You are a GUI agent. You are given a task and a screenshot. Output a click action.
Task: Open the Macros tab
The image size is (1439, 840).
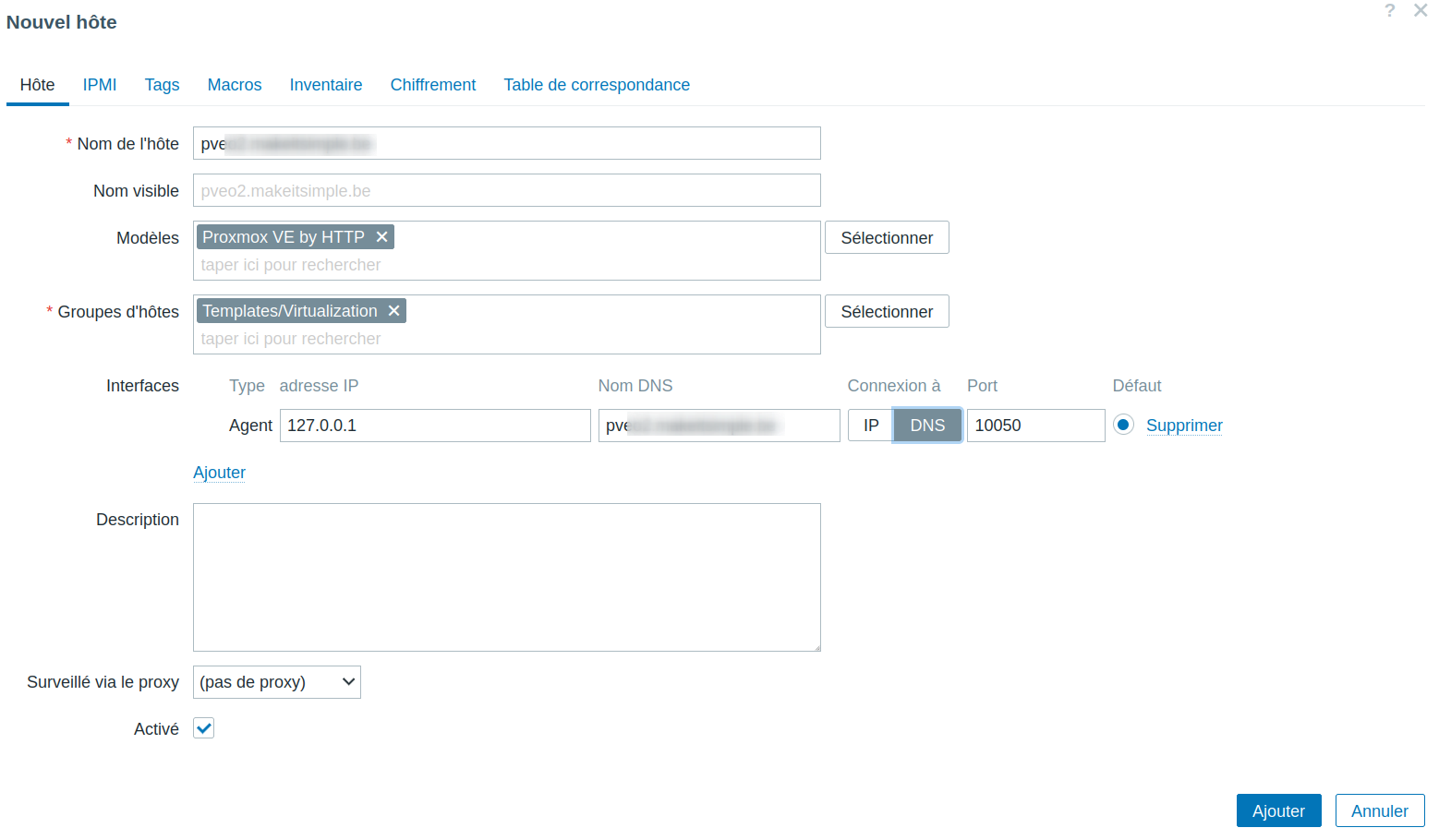(x=235, y=85)
